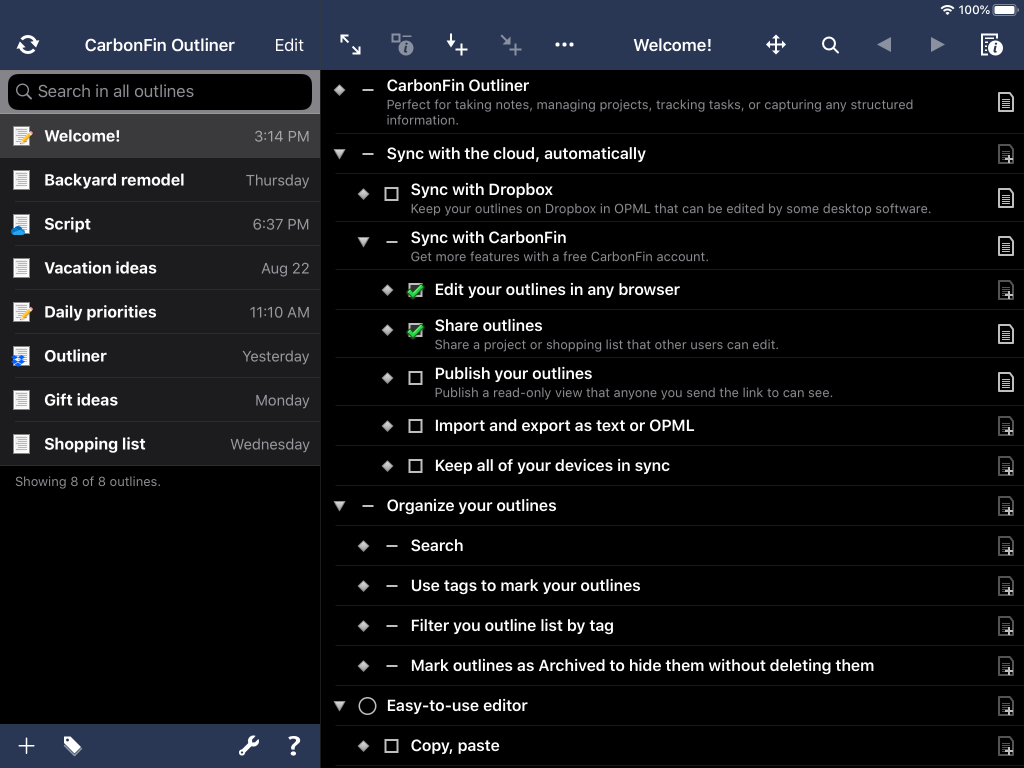
Task: Open the Outliner outline entry
Action: pyautogui.click(x=160, y=356)
